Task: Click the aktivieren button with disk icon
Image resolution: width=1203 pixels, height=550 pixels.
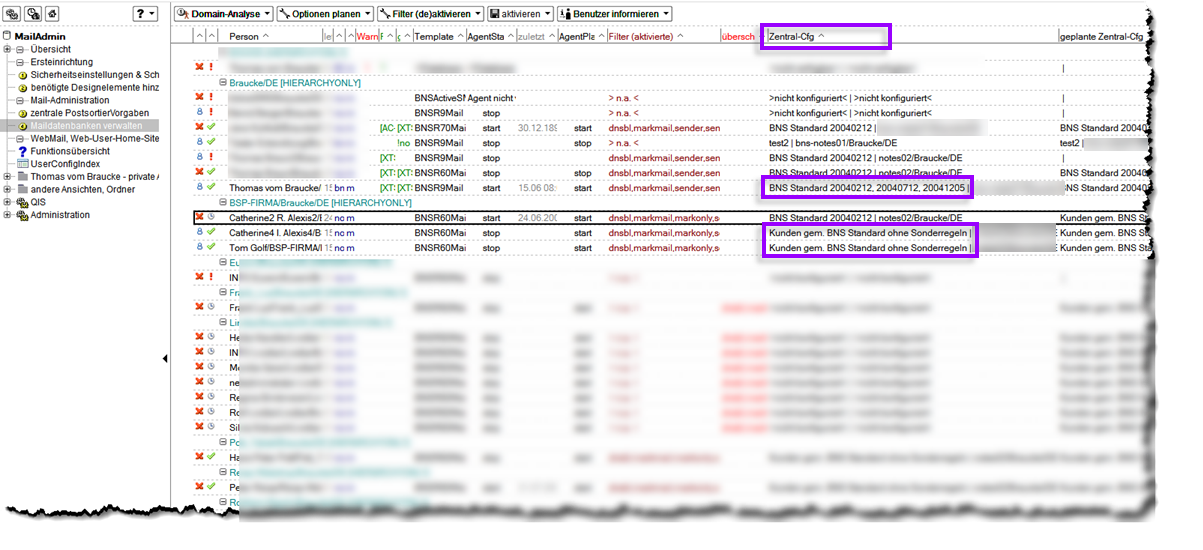Action: click(520, 14)
